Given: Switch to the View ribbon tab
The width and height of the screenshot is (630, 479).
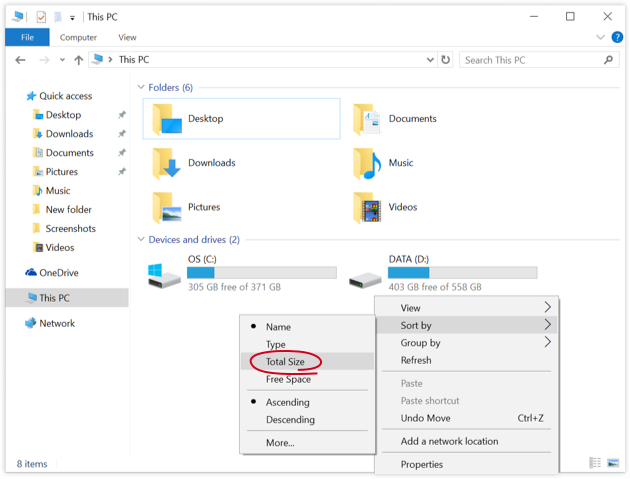Looking at the screenshot, I should pos(127,37).
